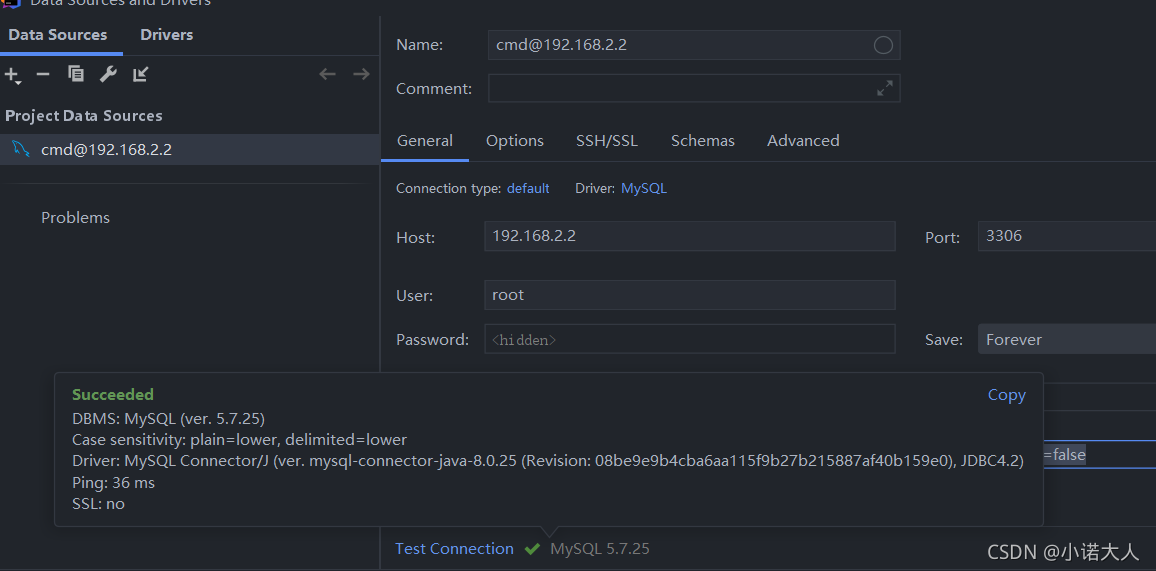Open the General tab
The height and width of the screenshot is (571, 1156).
coord(425,141)
